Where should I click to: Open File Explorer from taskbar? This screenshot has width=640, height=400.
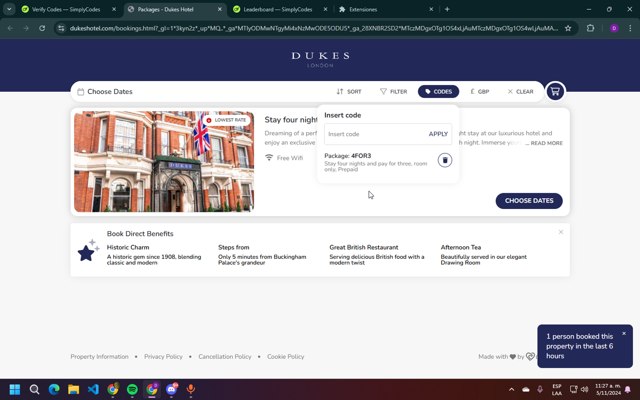point(73,389)
